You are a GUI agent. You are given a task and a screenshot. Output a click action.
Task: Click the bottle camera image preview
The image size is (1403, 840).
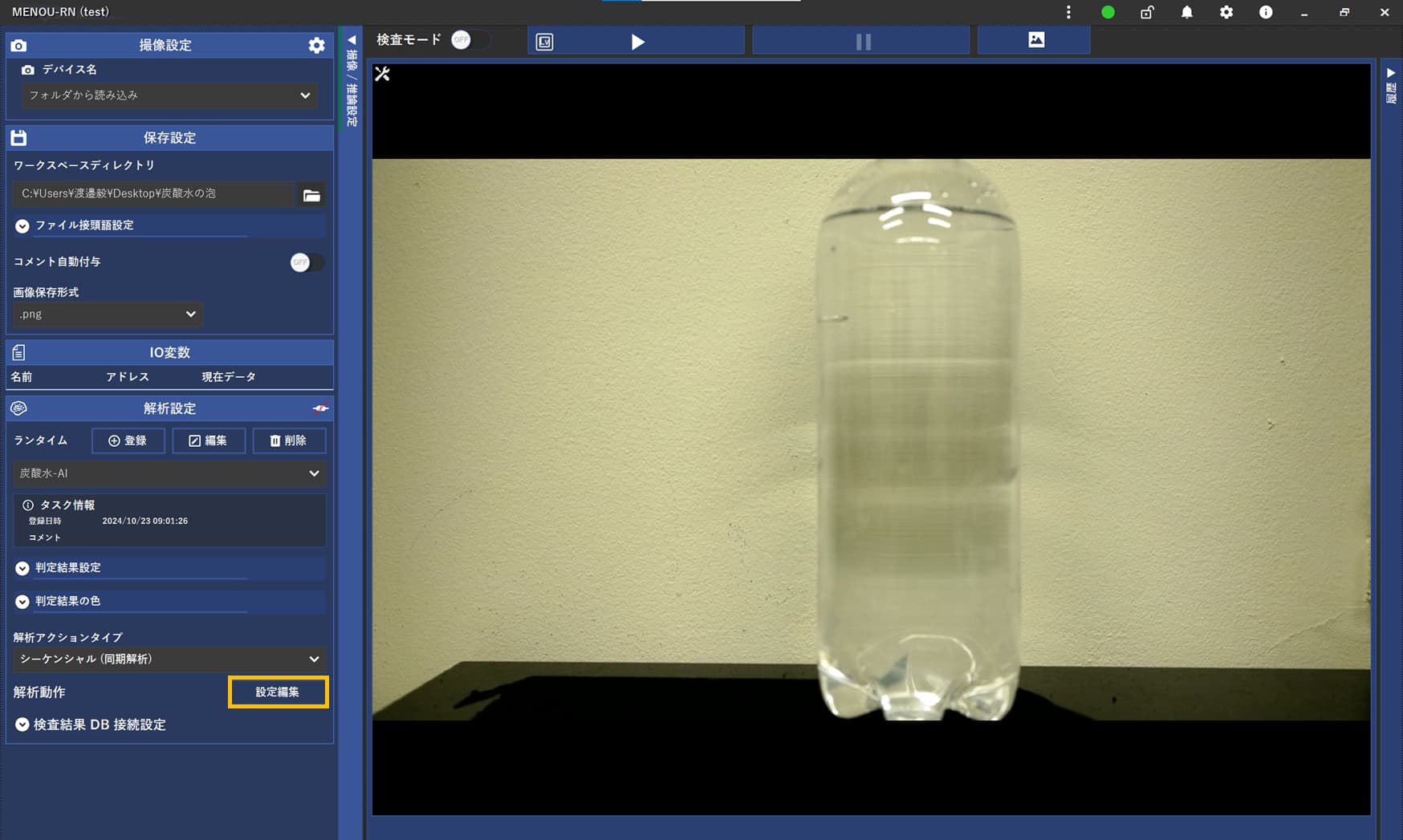click(x=871, y=440)
